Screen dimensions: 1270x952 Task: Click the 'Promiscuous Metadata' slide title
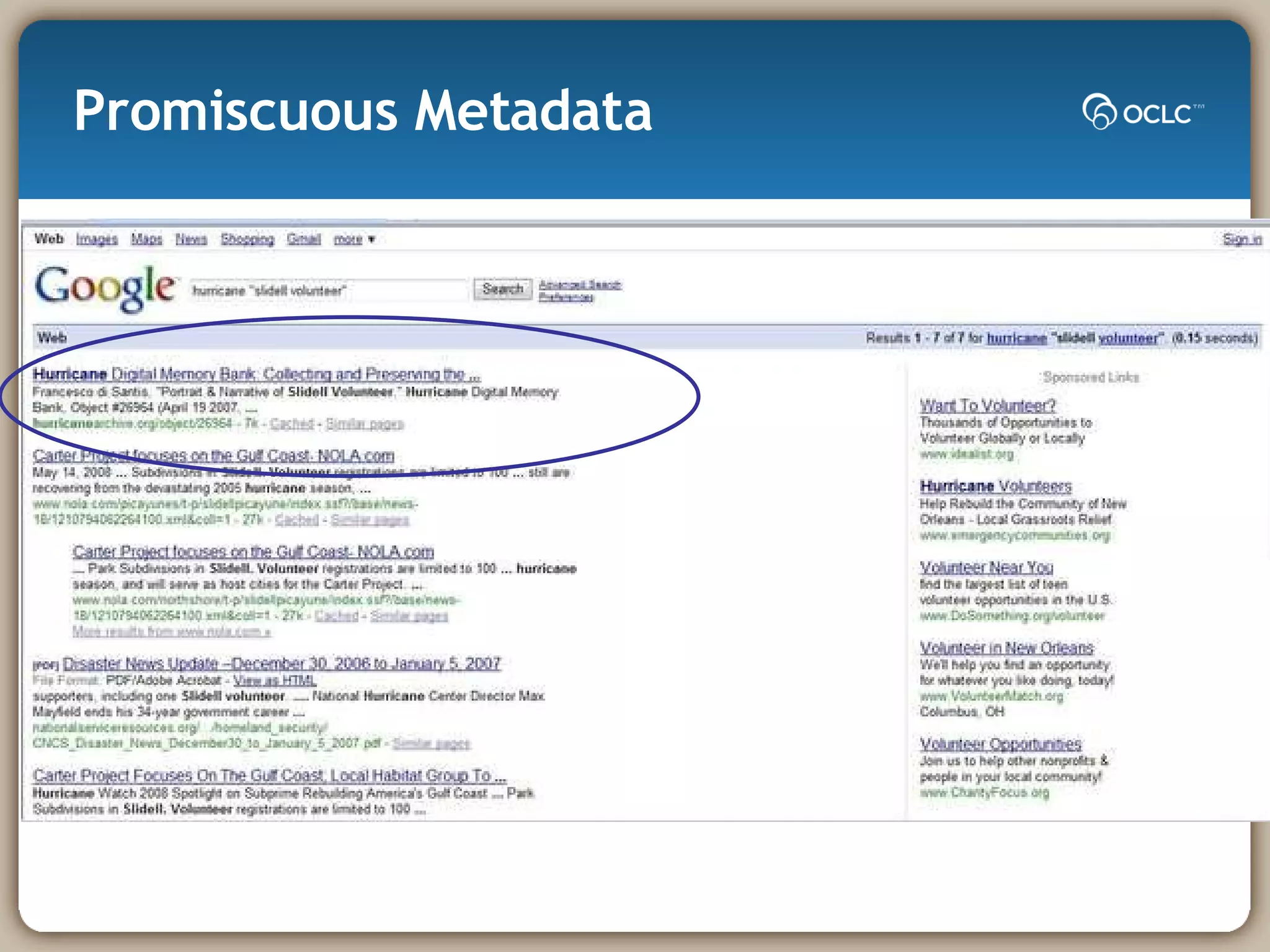pos(363,111)
